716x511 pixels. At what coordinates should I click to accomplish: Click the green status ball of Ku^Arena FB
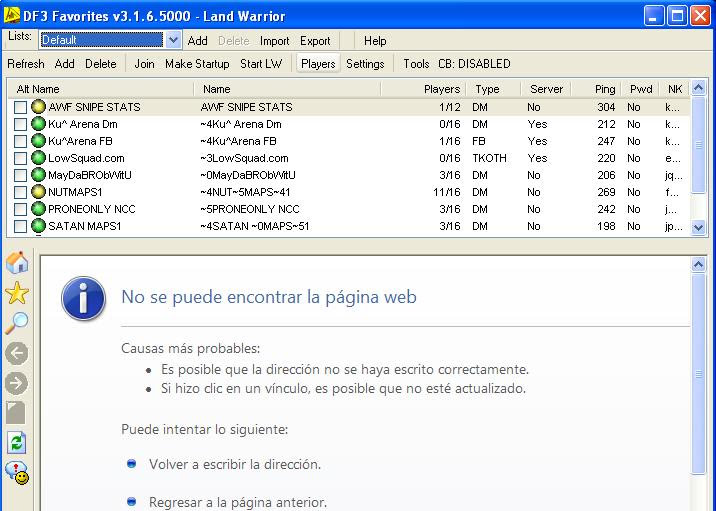38,141
